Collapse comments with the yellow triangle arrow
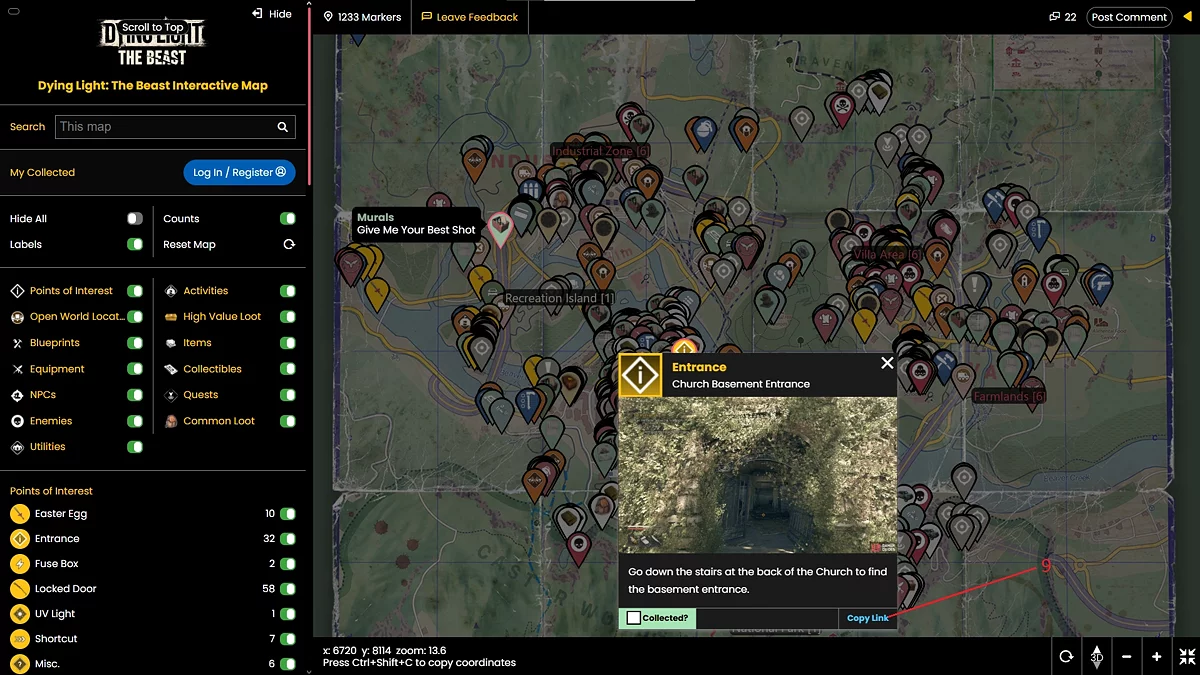Screen dimensions: 1200x675 (1187, 17)
